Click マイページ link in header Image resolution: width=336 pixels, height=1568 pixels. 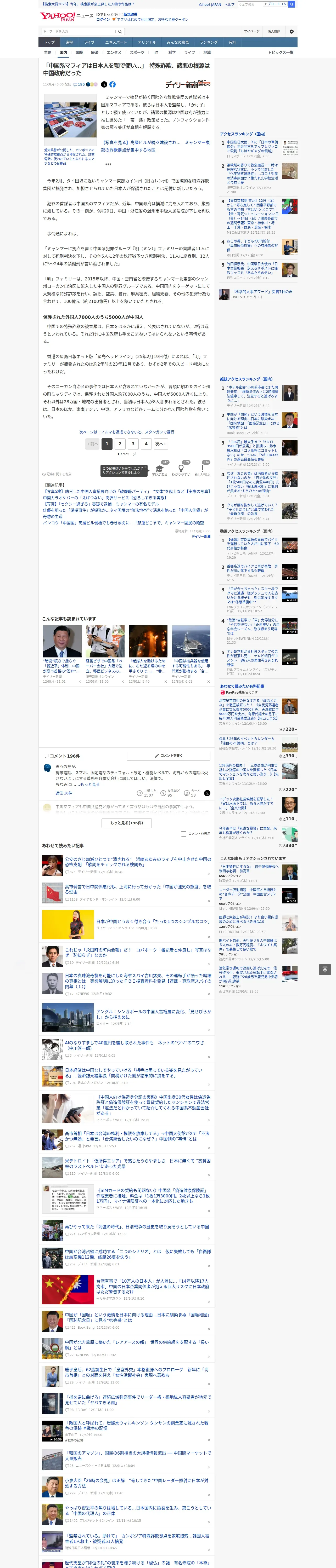click(251, 31)
